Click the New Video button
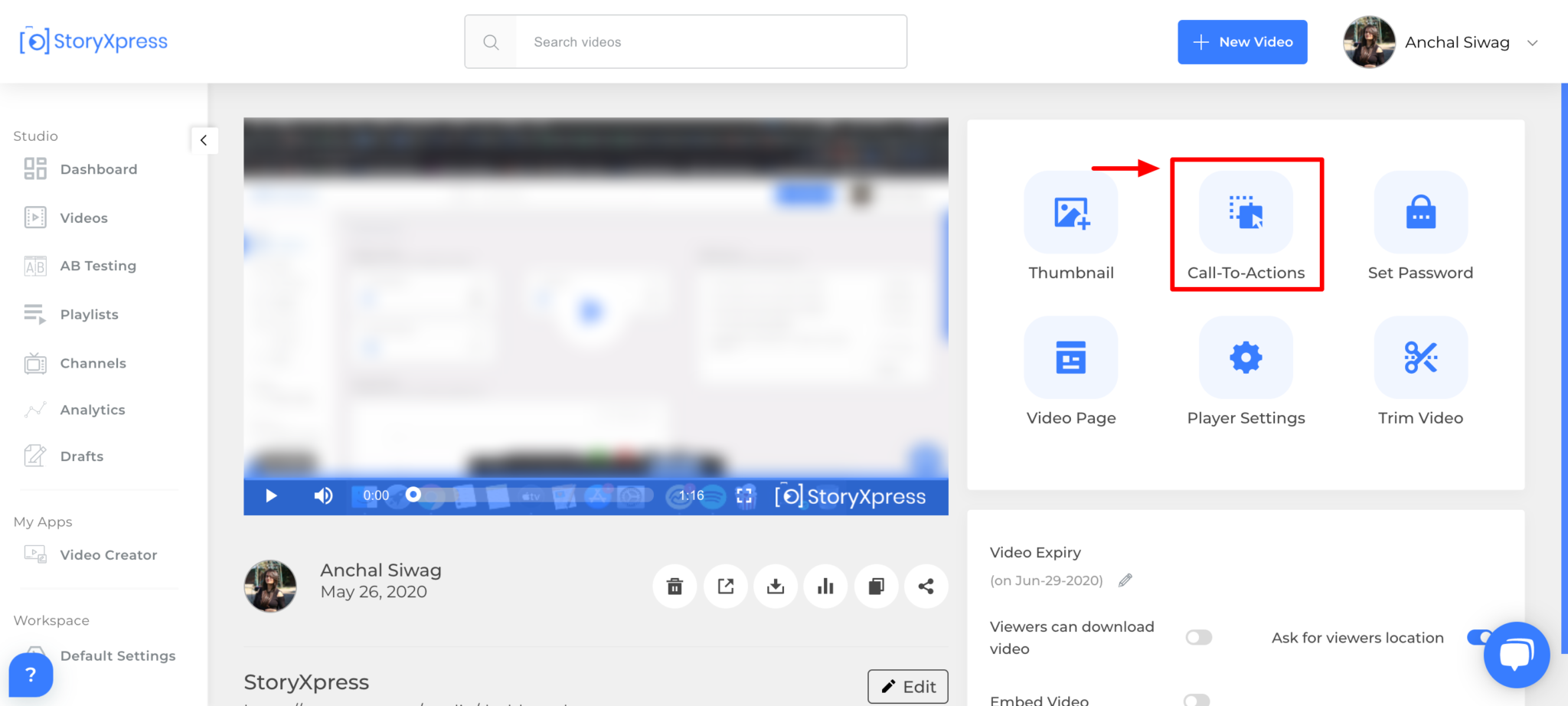This screenshot has height=706, width=1568. pyautogui.click(x=1242, y=42)
